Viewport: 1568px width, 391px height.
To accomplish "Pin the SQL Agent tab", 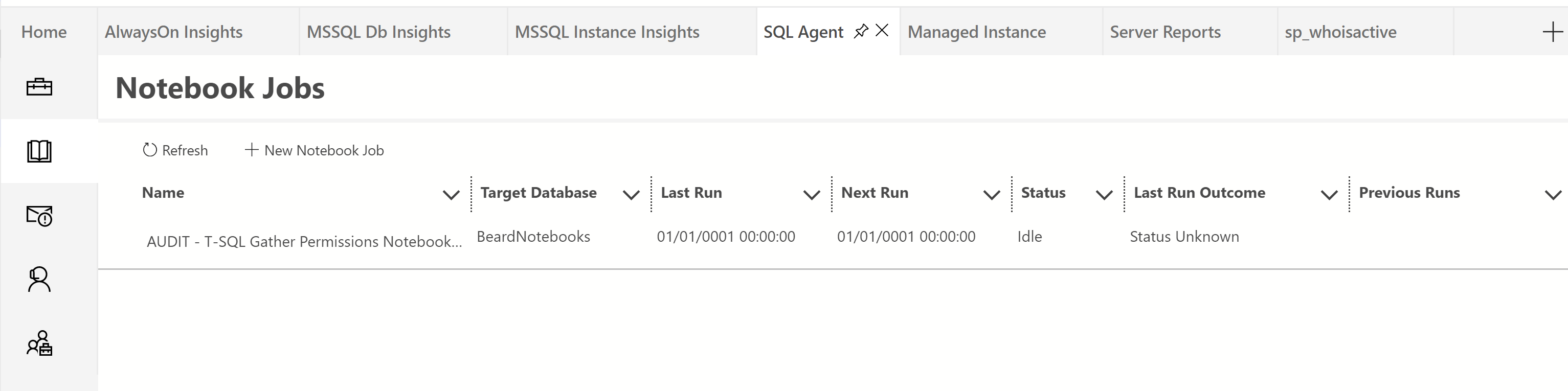I will click(861, 31).
